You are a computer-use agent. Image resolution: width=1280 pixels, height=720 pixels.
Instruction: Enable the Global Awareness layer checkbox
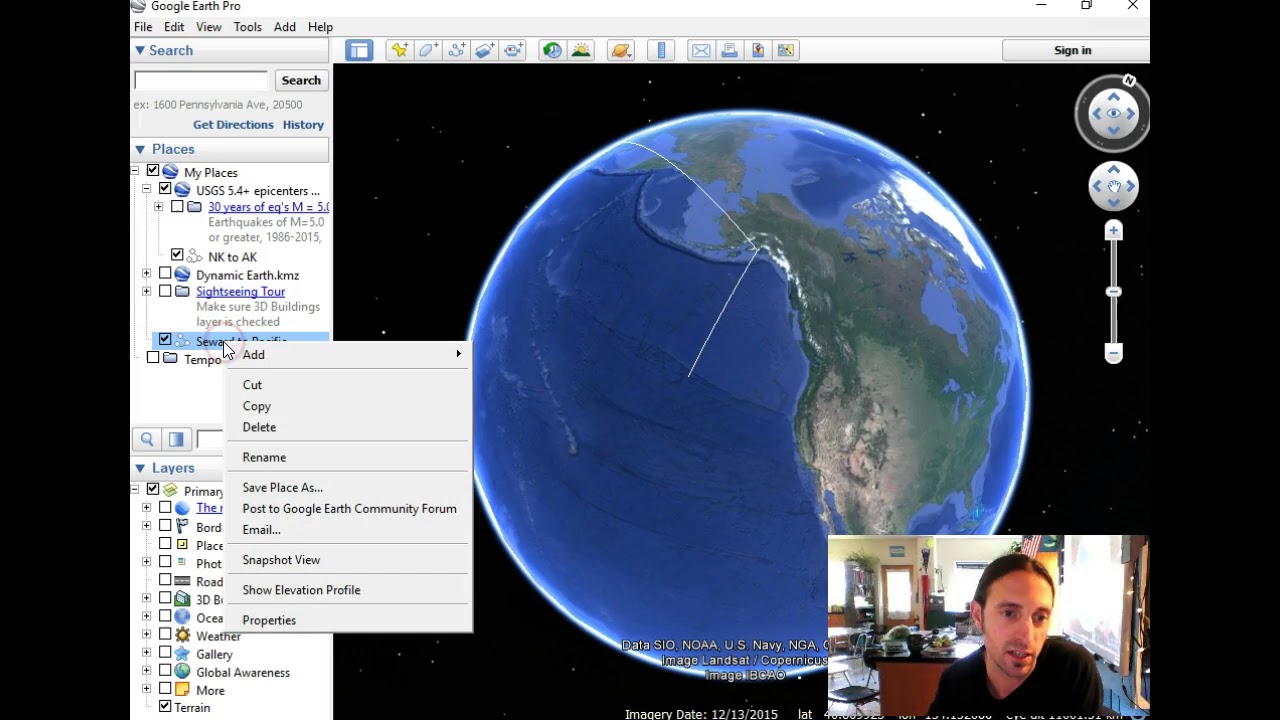pos(165,671)
